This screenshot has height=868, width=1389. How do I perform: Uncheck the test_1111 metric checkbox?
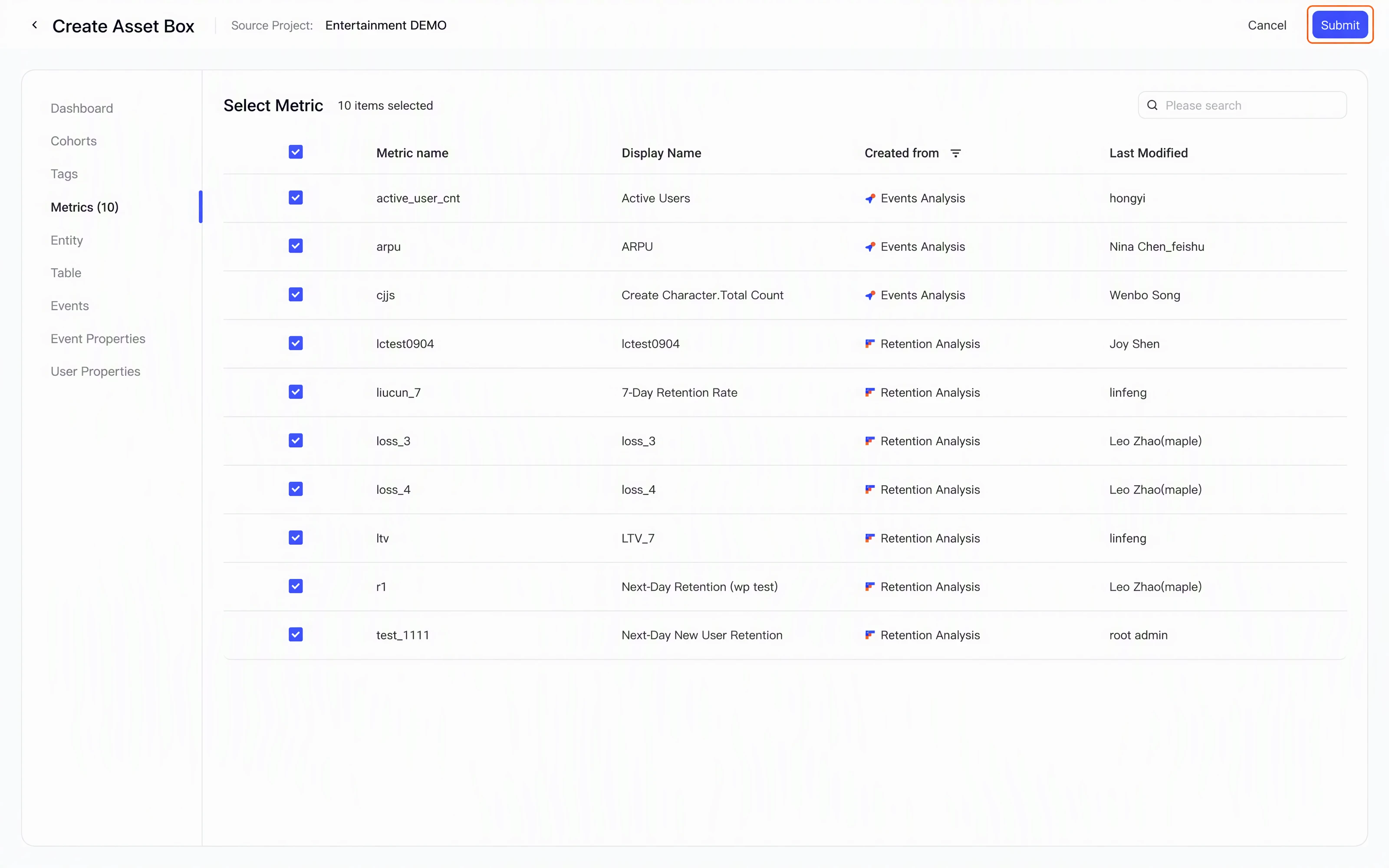pyautogui.click(x=296, y=635)
